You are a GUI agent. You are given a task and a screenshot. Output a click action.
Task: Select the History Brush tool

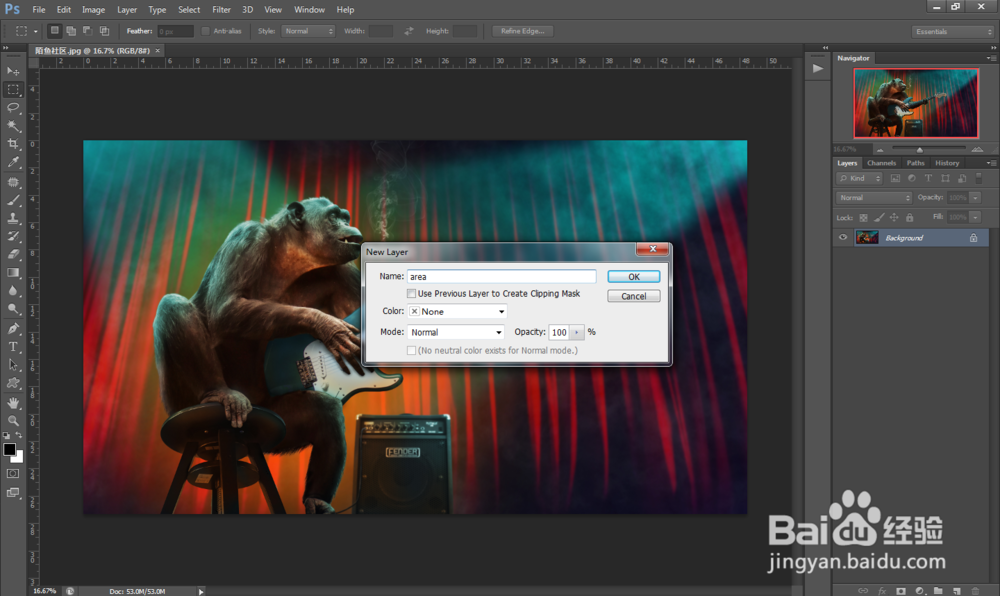13,236
